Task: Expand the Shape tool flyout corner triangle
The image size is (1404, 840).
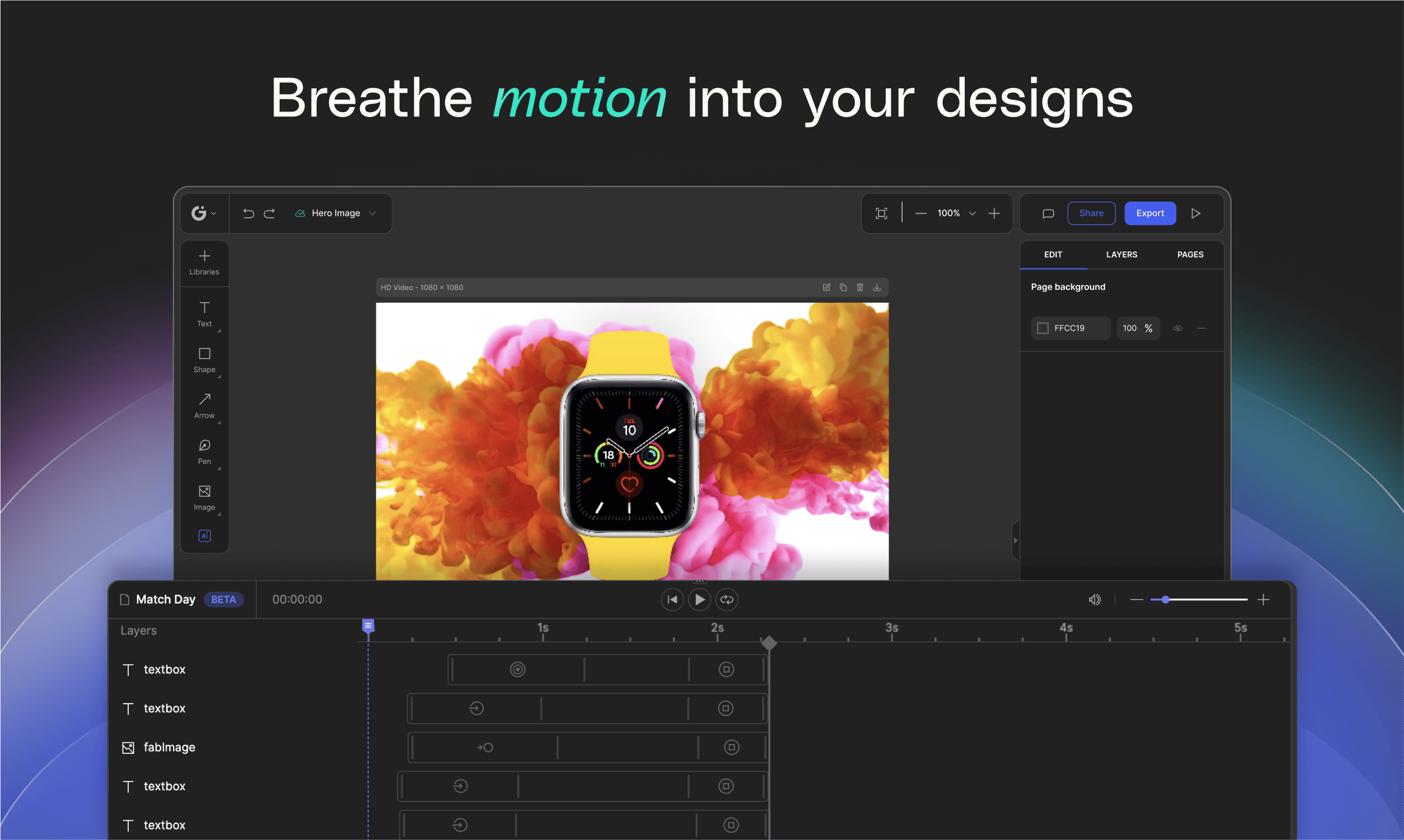Action: (x=219, y=377)
